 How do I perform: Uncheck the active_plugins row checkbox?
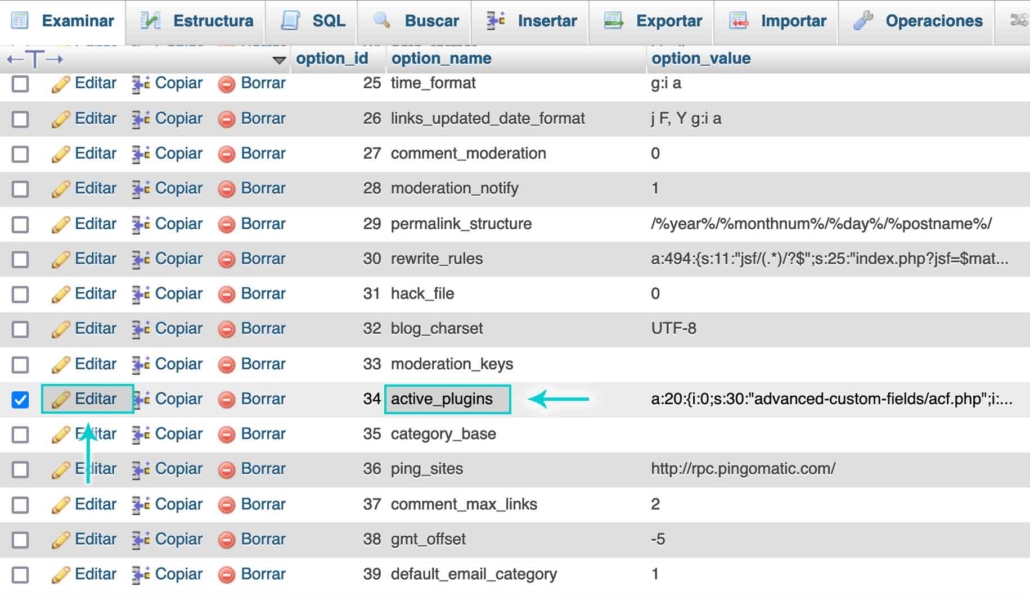click(20, 399)
